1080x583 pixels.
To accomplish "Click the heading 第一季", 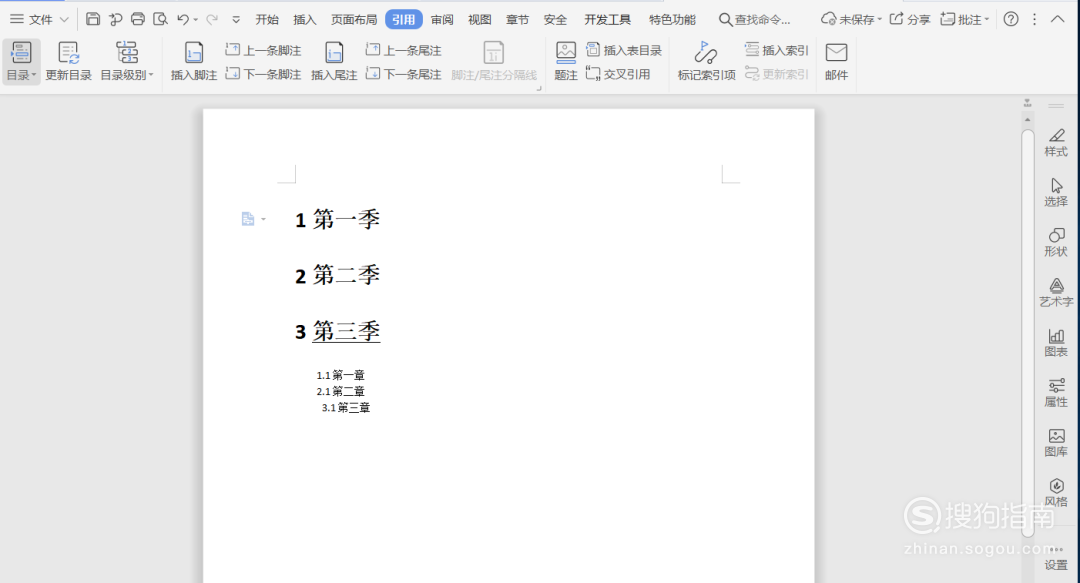I will pos(338,220).
